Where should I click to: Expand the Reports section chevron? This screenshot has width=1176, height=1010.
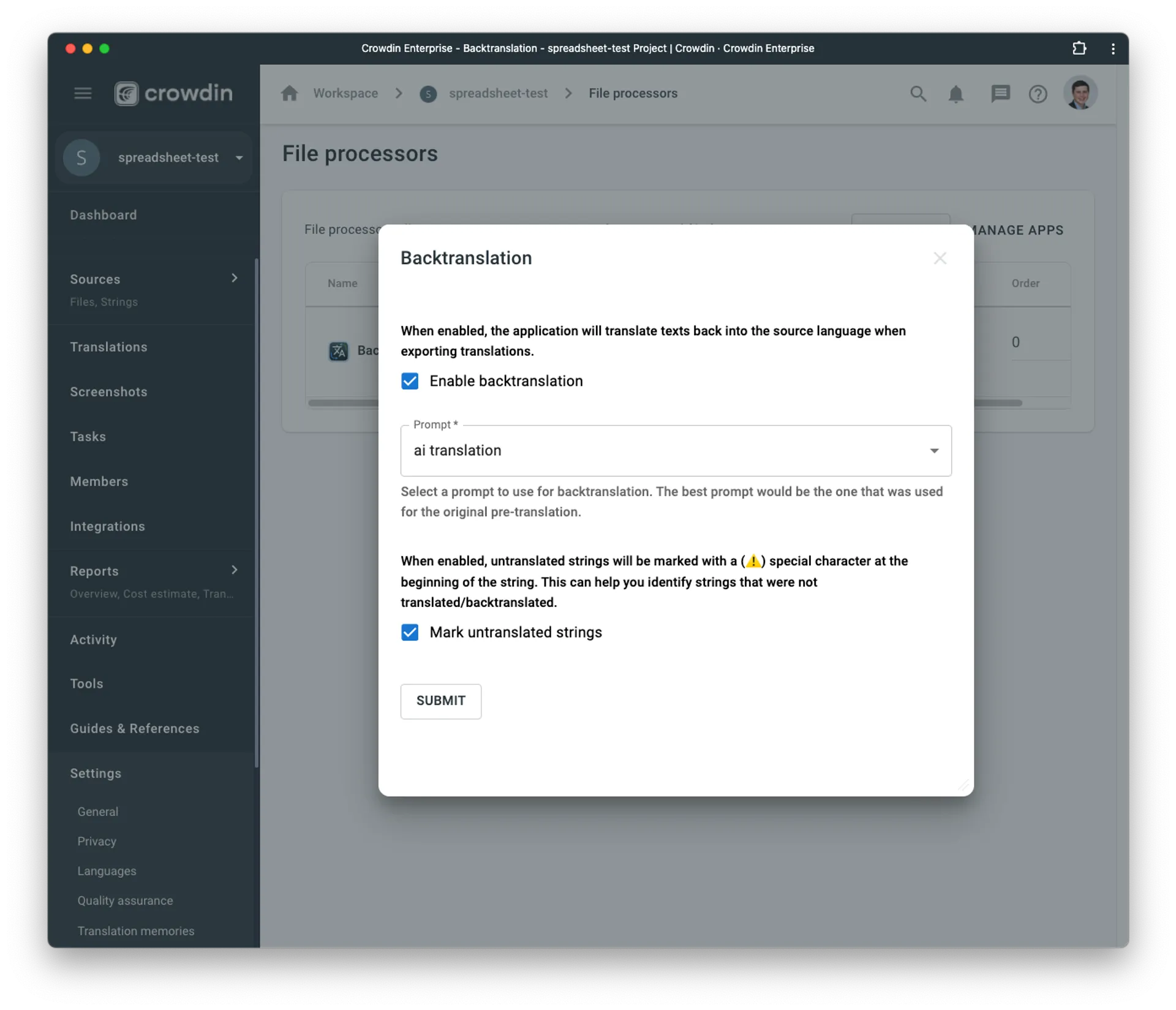(x=234, y=570)
